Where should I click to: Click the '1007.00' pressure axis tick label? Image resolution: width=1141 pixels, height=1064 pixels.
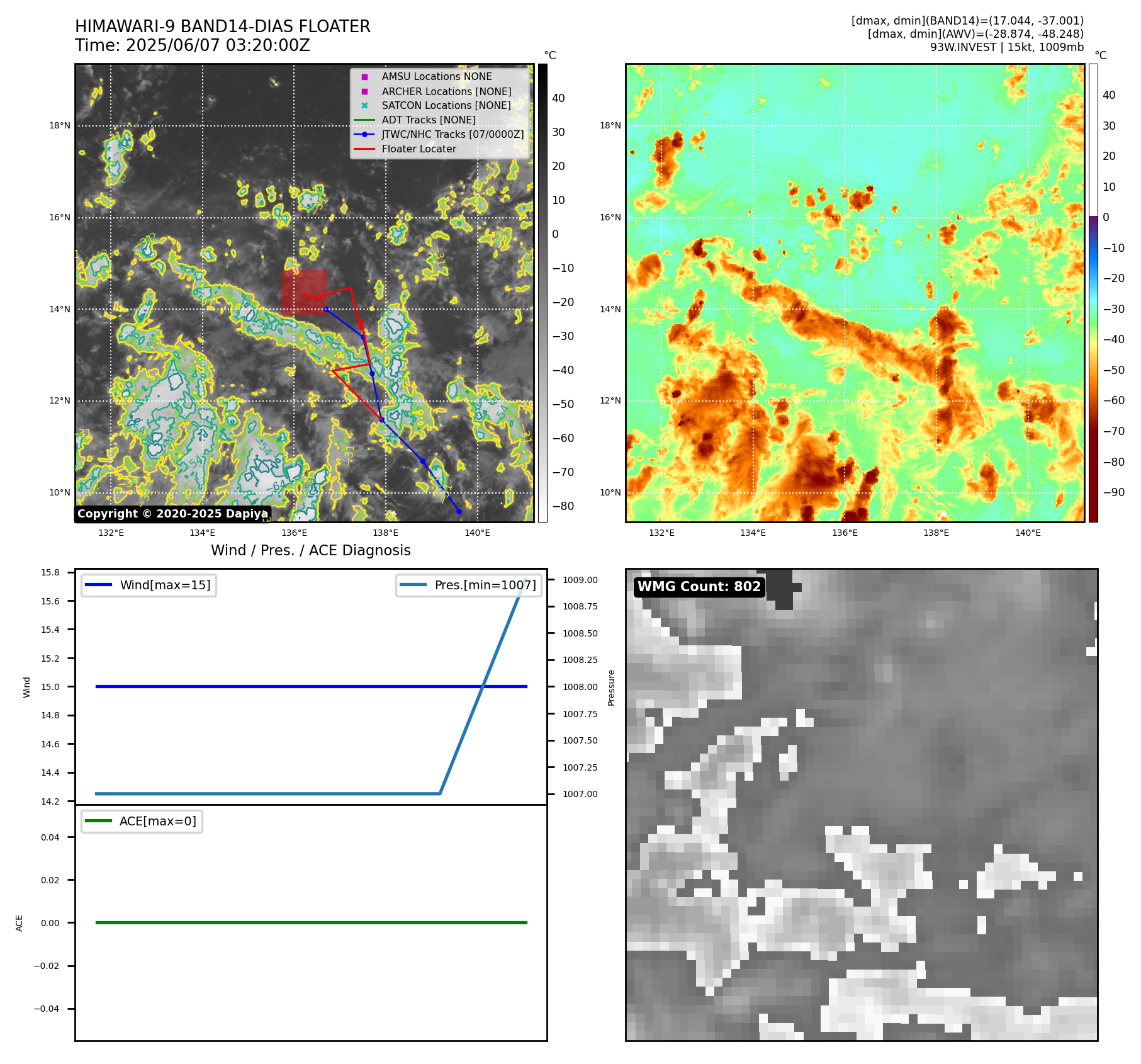(x=580, y=794)
